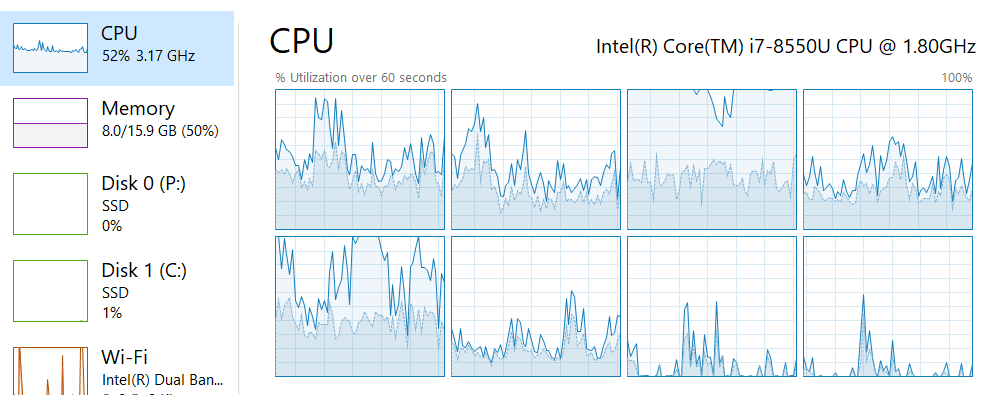Viewport: 998px width, 395px height.
Task: Click last logical processor graph, bottom row
Action: 888,307
